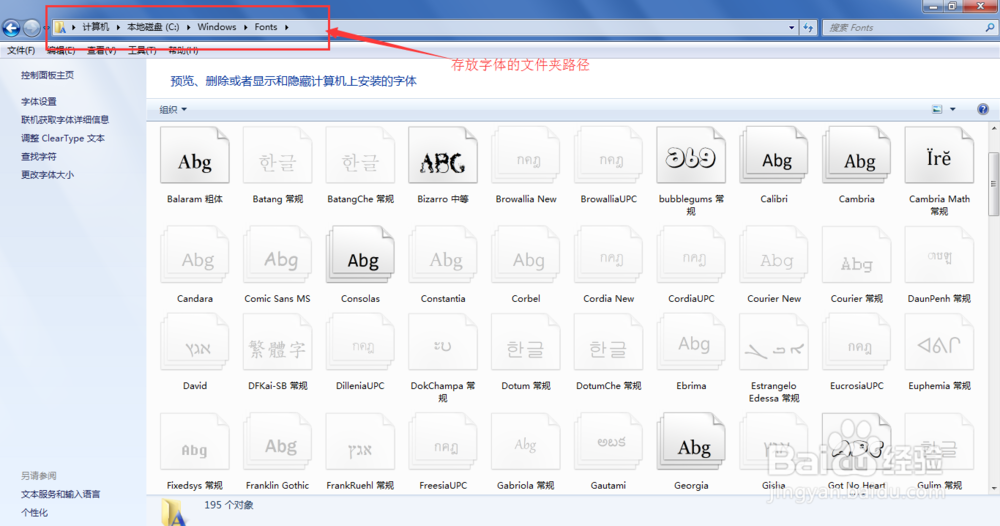Open 联机获取字体详细信息 link
Image resolution: width=1000 pixels, height=526 pixels.
pyautogui.click(x=65, y=120)
